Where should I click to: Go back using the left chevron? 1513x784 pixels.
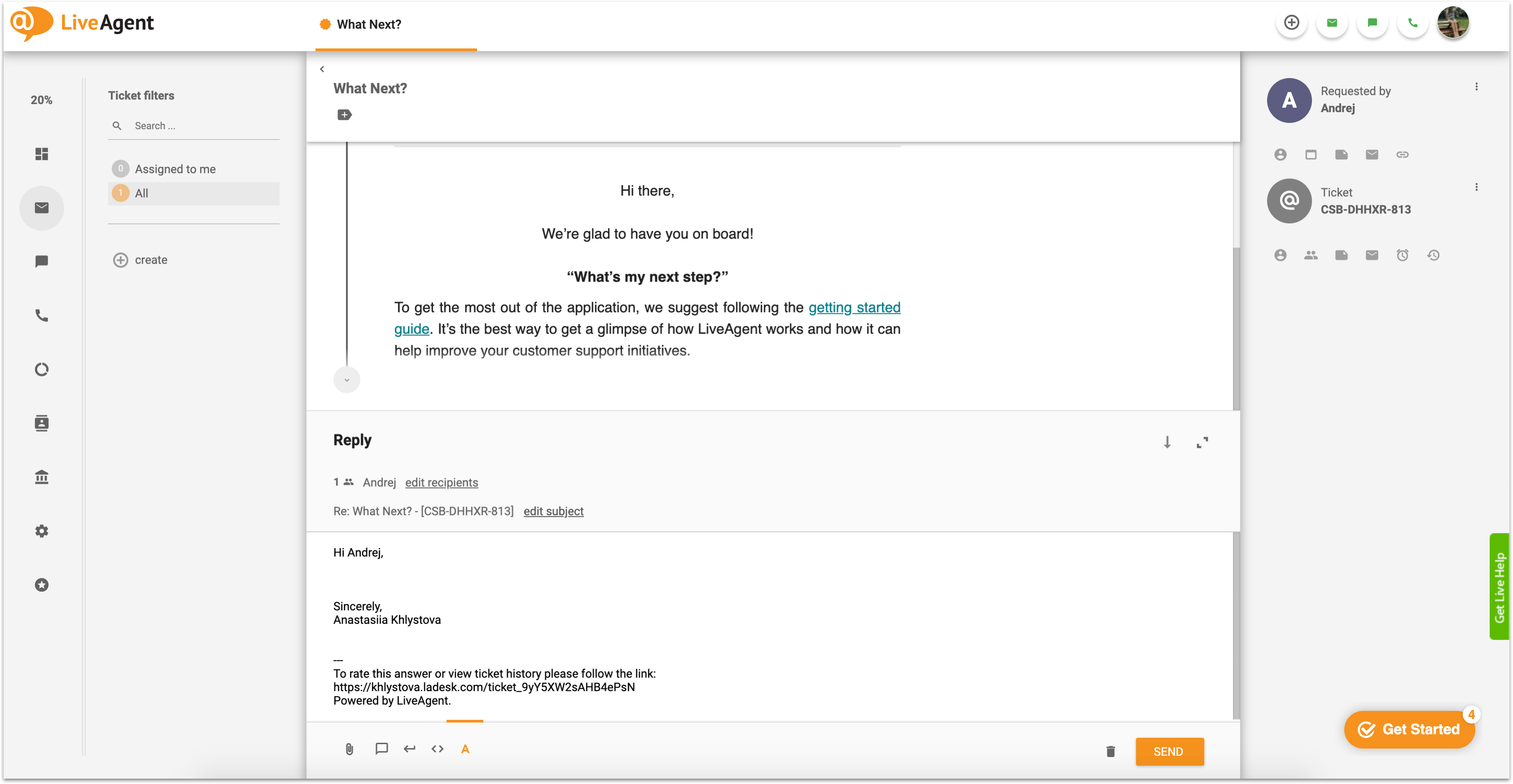[322, 70]
